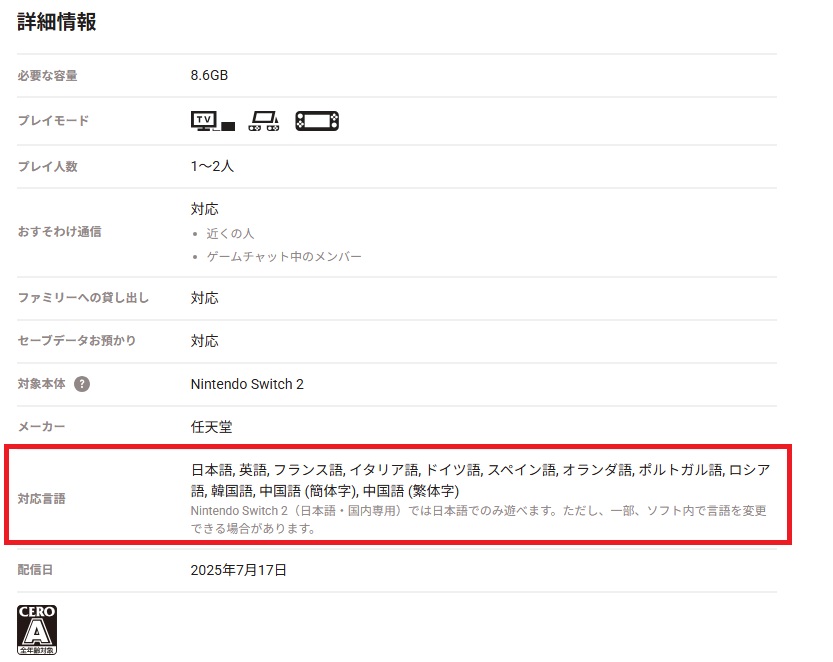The width and height of the screenshot is (833, 662).
Task: Click the 対象本体 label
Action: click(x=41, y=384)
